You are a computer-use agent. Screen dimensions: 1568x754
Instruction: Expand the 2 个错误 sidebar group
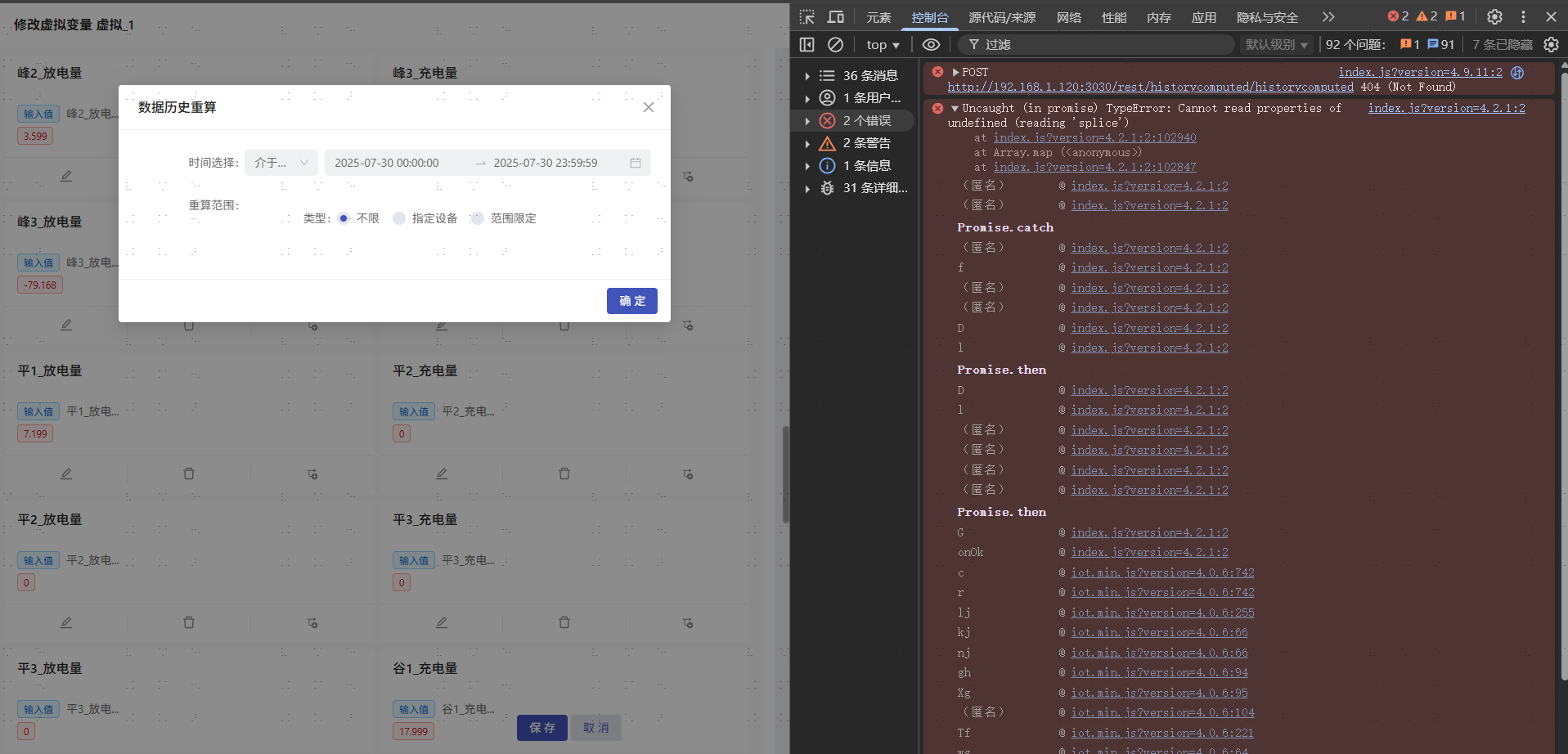click(807, 121)
